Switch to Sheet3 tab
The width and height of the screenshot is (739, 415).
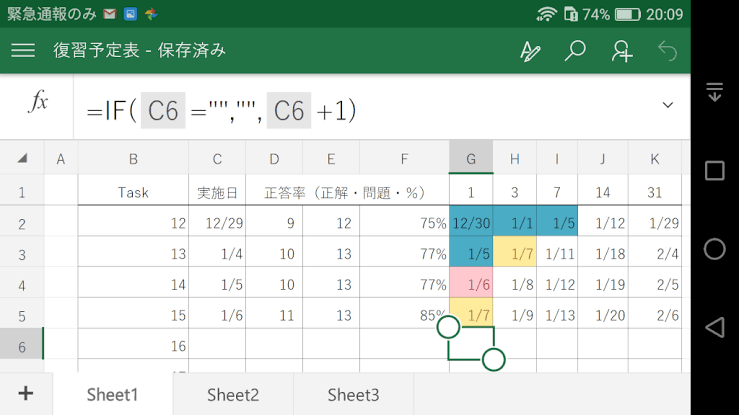[x=353, y=395]
